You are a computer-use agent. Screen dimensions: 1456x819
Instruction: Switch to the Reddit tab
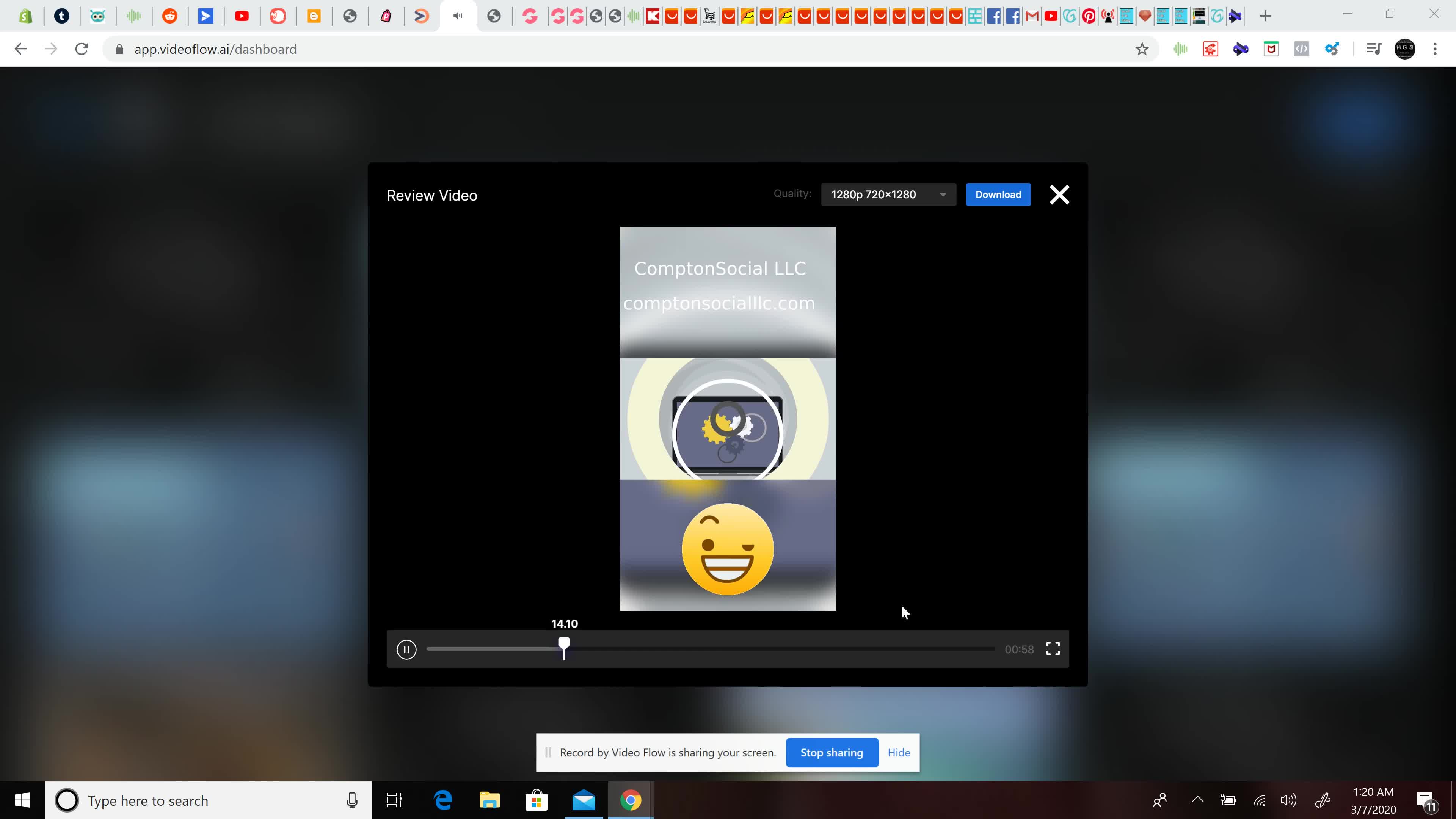tap(169, 16)
